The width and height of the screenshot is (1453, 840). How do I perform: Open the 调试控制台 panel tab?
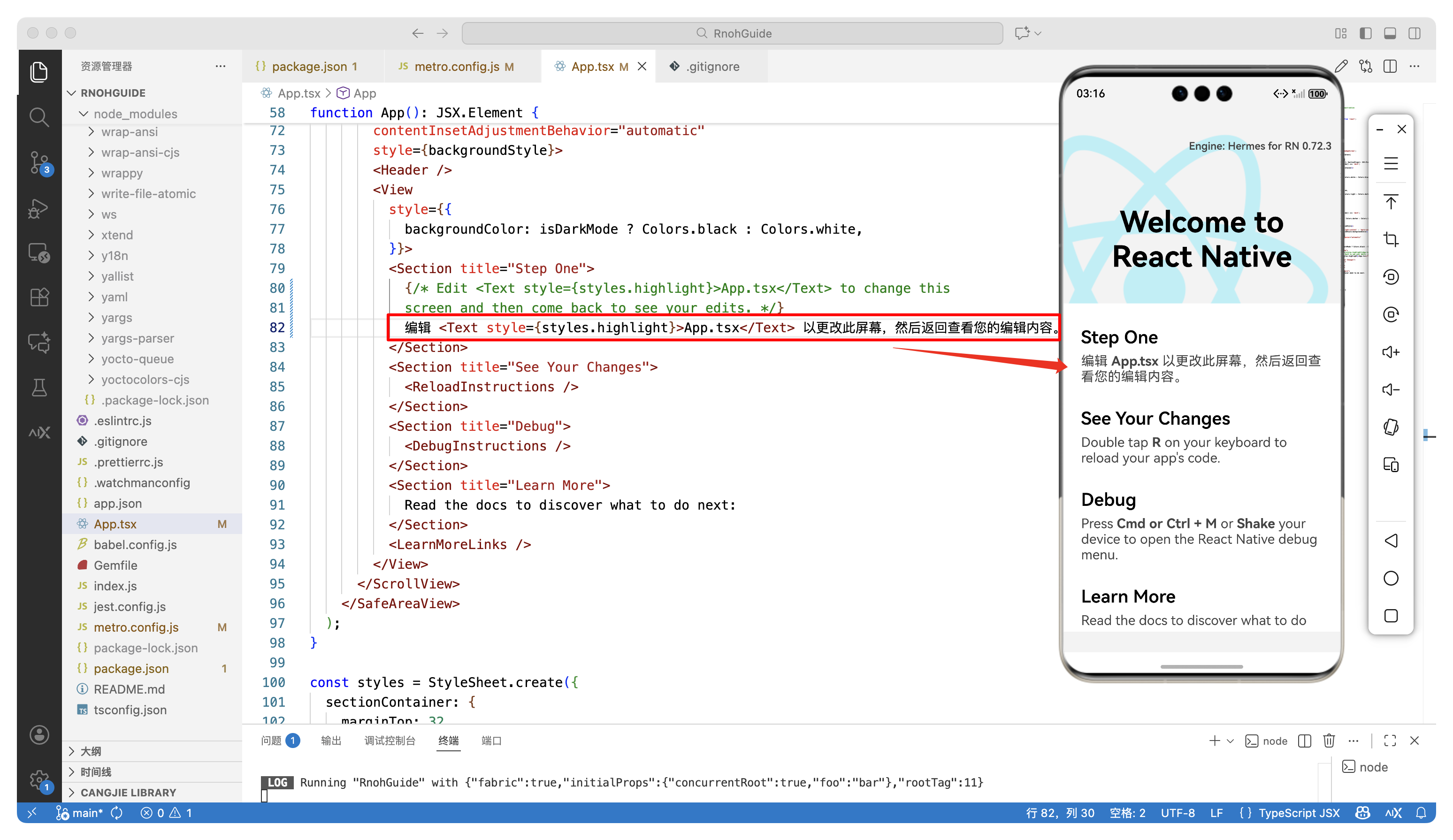(x=389, y=741)
